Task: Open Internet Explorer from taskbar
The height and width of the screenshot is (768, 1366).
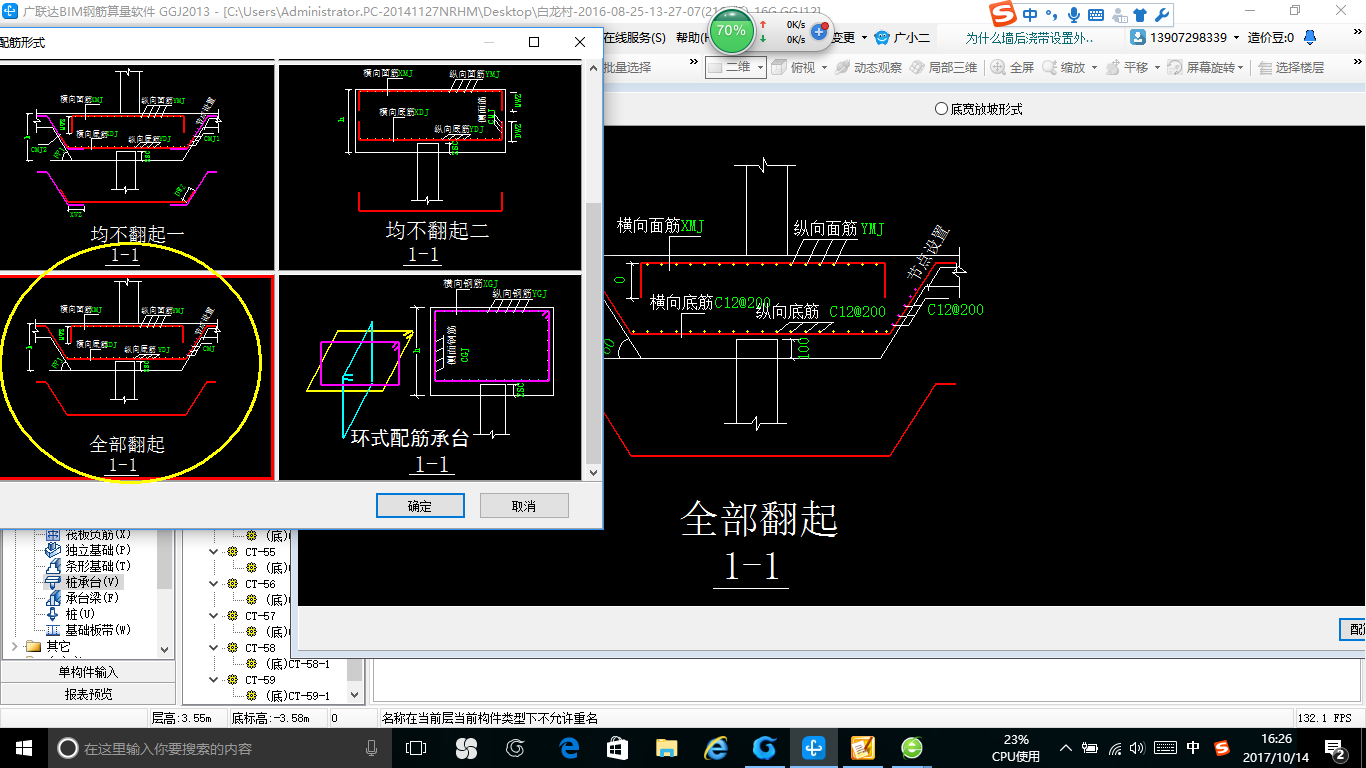Action: pyautogui.click(x=715, y=747)
